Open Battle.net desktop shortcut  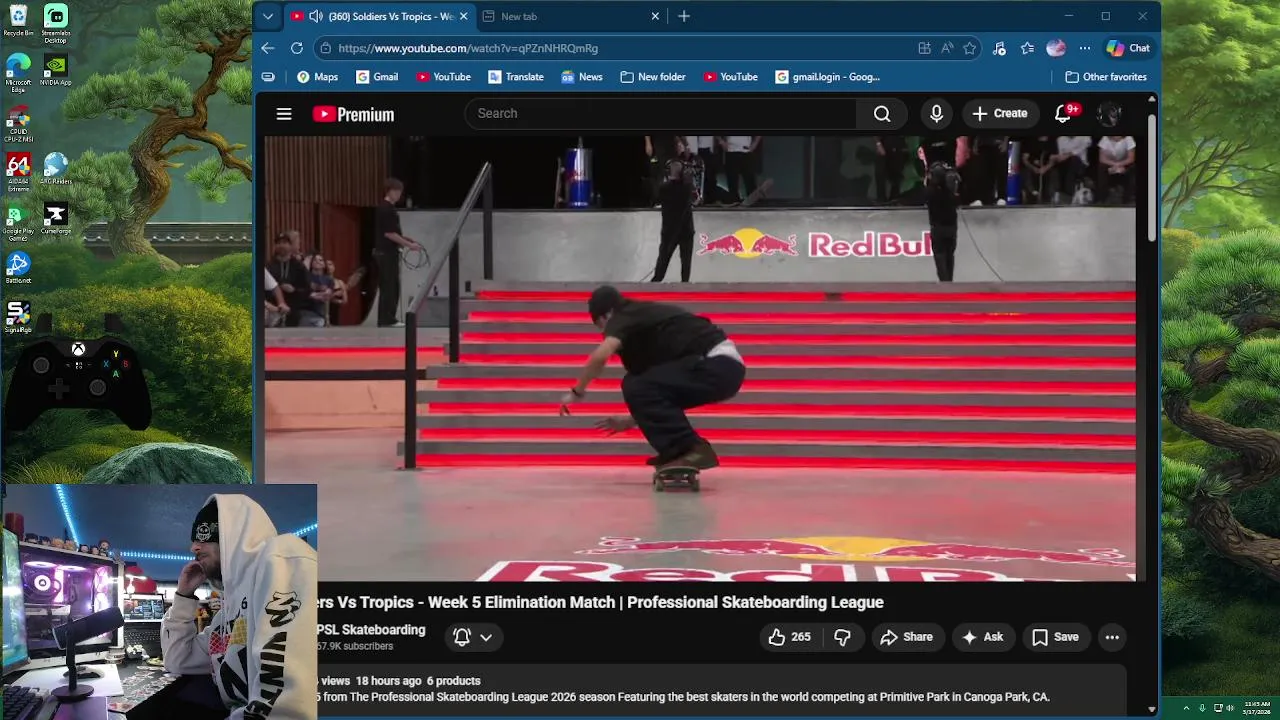tap(18, 269)
